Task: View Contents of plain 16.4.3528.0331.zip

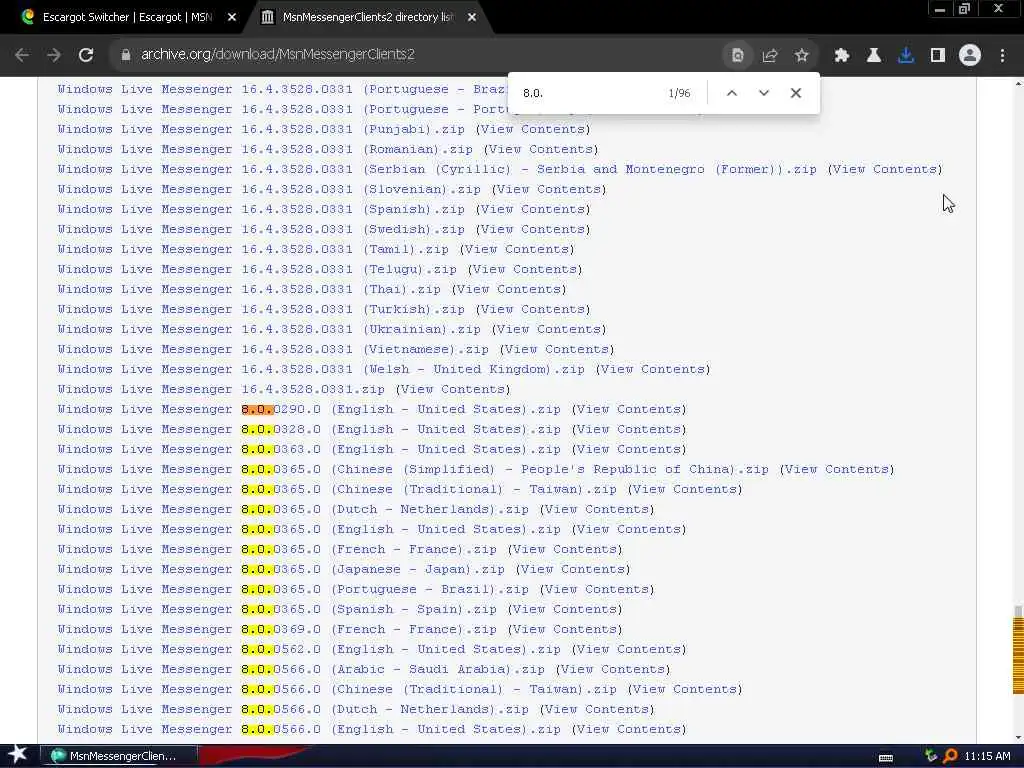Action: (x=453, y=389)
